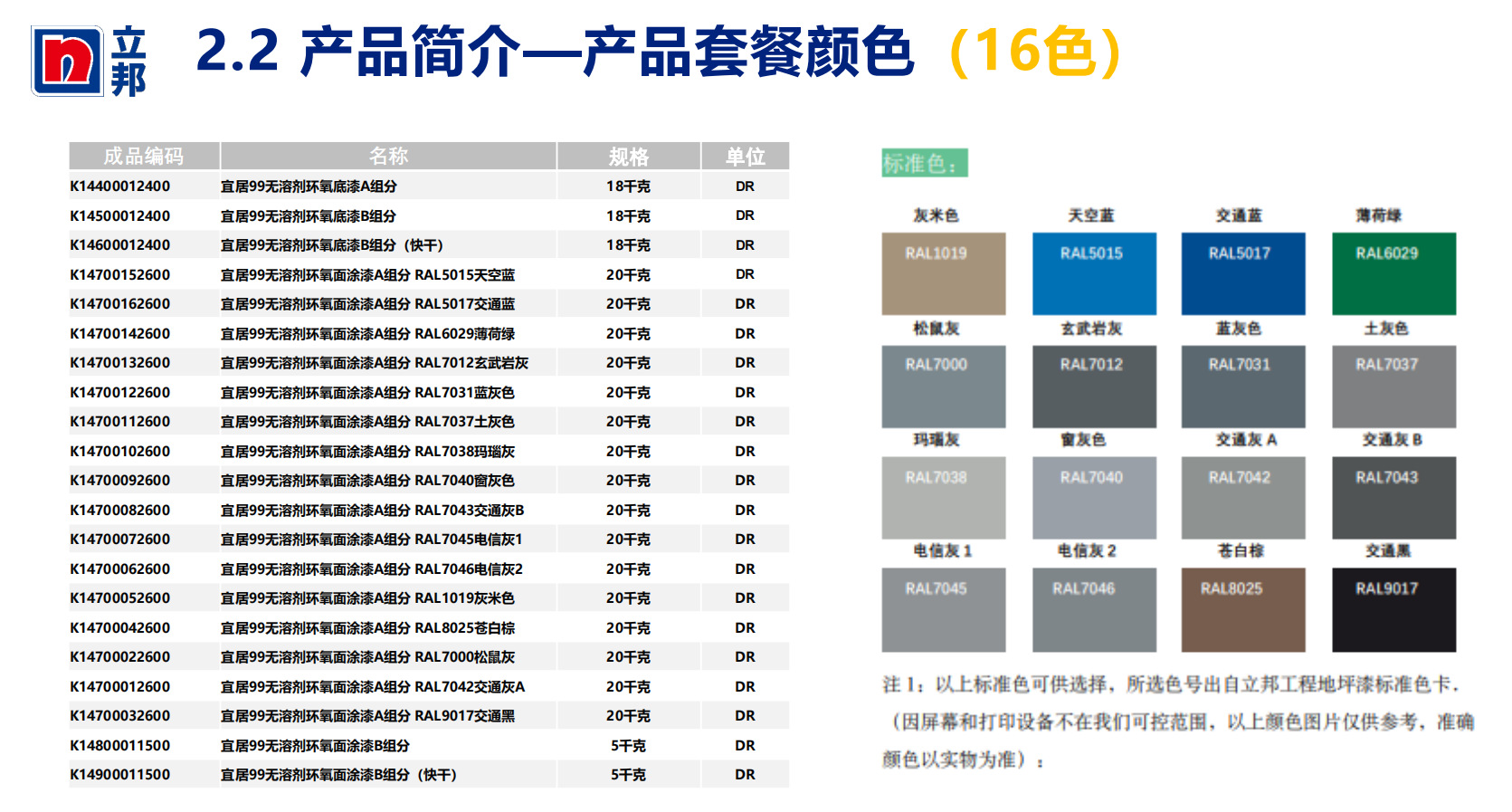The image size is (1512, 812).
Task: Select product code K14900011500
Action: (x=120, y=775)
